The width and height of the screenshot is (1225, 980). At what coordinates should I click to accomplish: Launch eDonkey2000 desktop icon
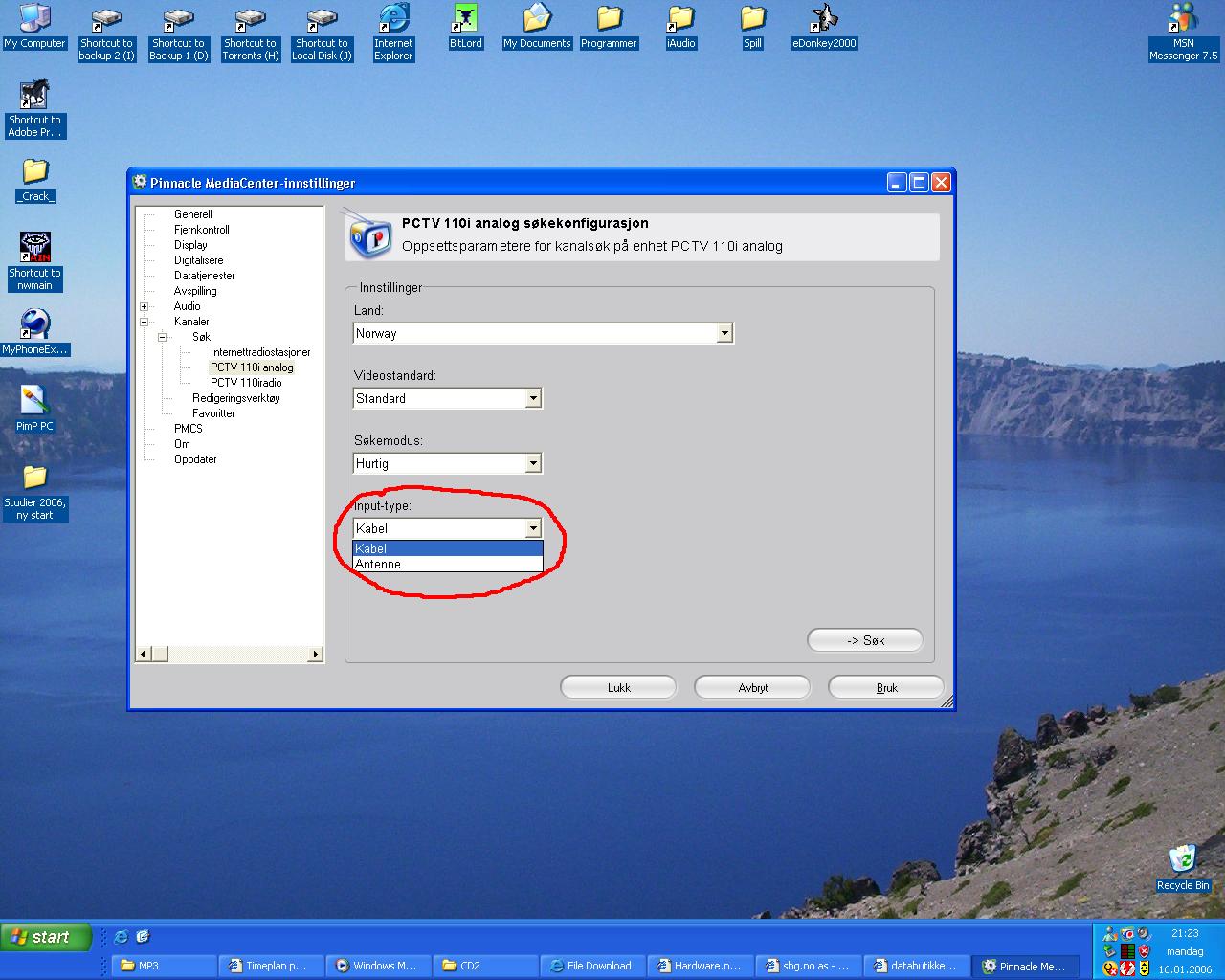(824, 27)
